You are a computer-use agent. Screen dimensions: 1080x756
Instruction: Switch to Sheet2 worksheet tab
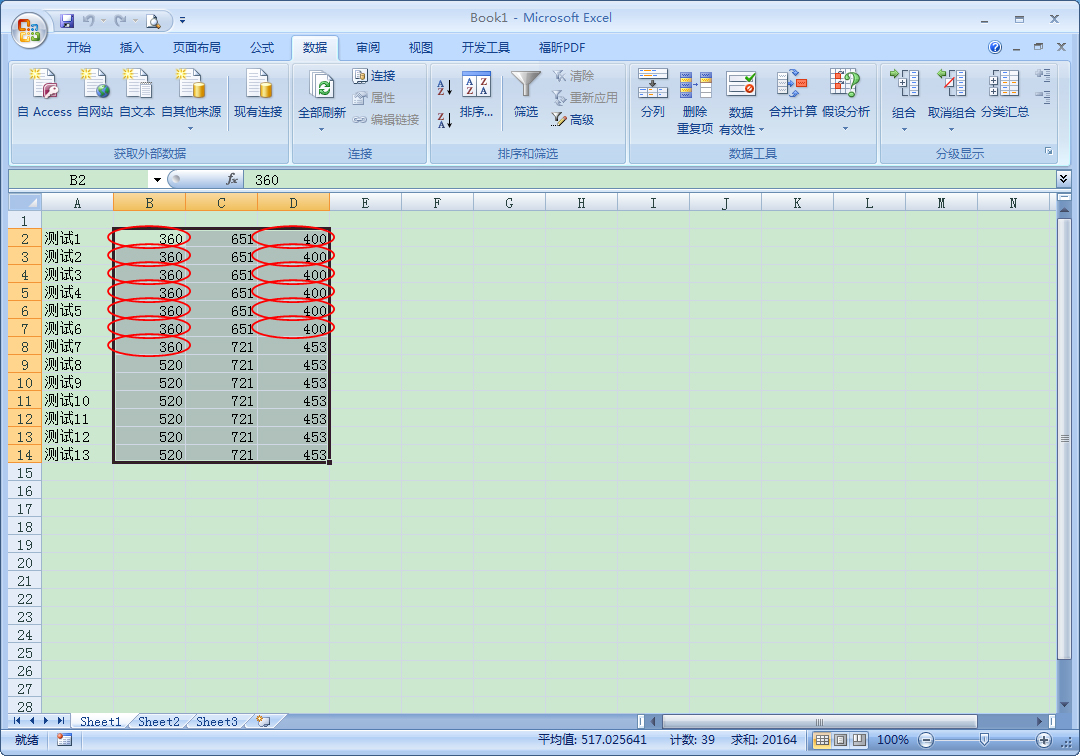(159, 721)
